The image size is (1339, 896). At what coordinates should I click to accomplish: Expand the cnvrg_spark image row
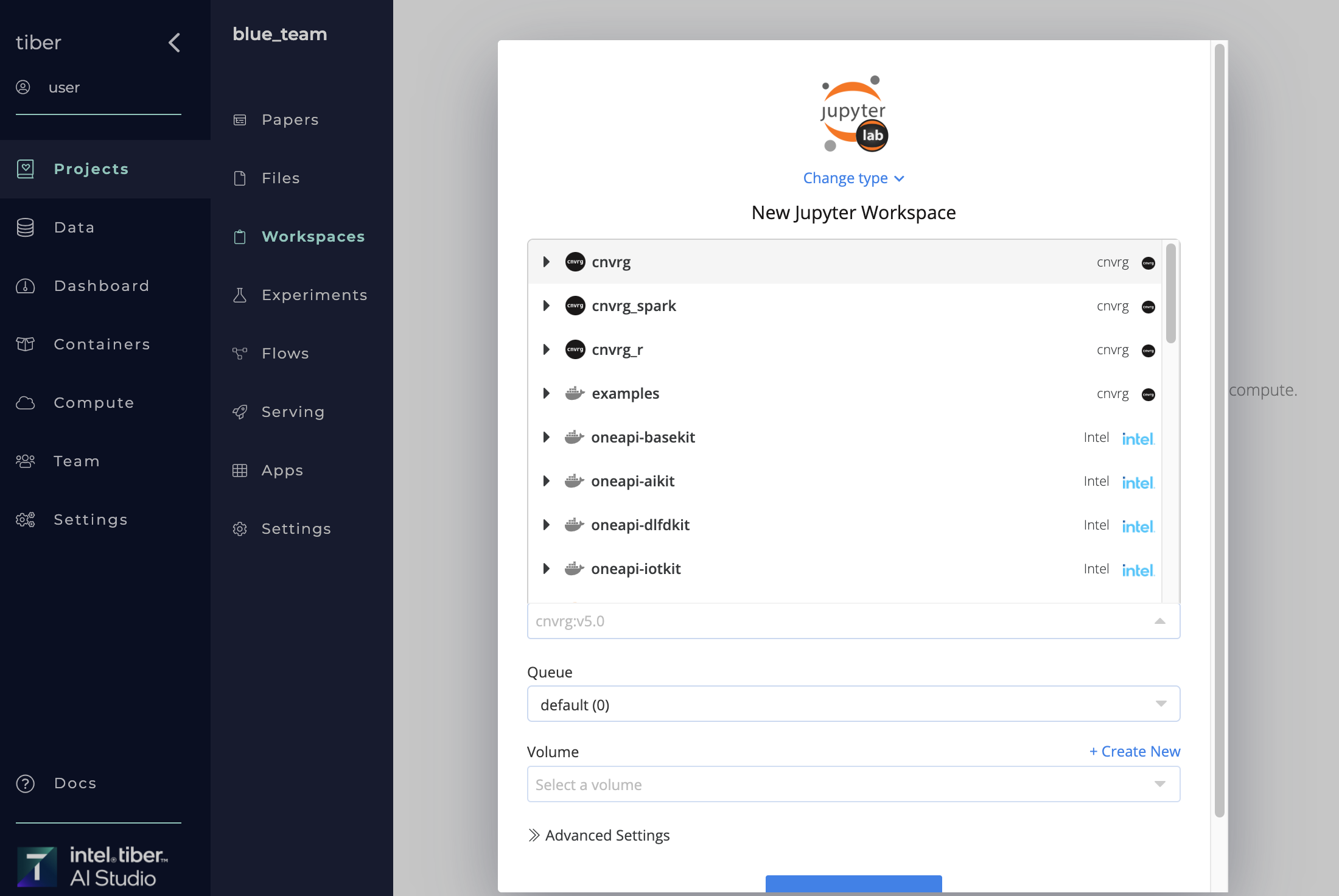coord(547,306)
